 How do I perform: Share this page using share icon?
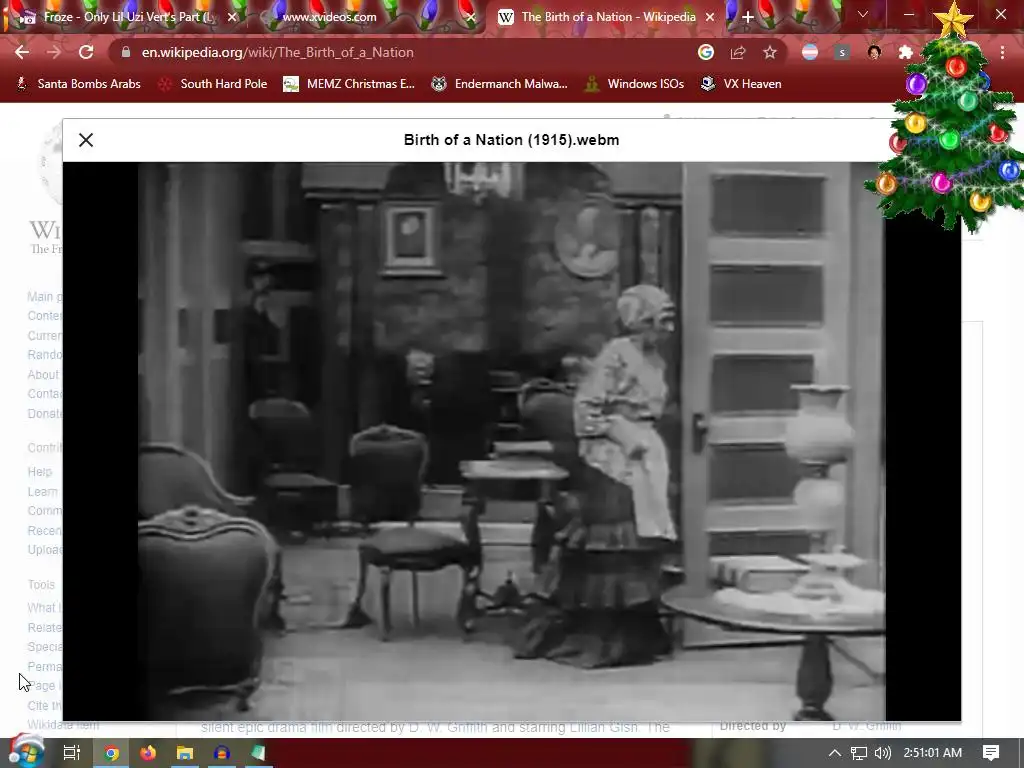[738, 52]
